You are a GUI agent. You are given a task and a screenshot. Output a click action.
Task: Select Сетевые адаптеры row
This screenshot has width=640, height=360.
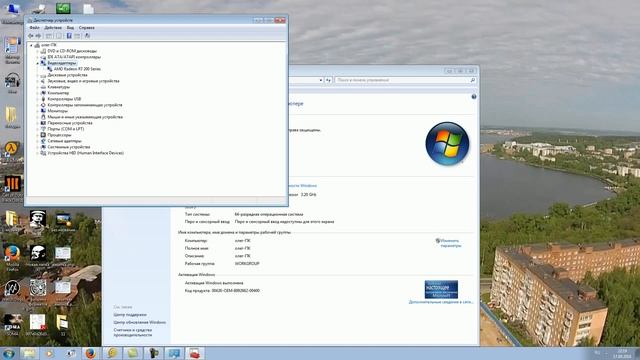tap(64, 141)
